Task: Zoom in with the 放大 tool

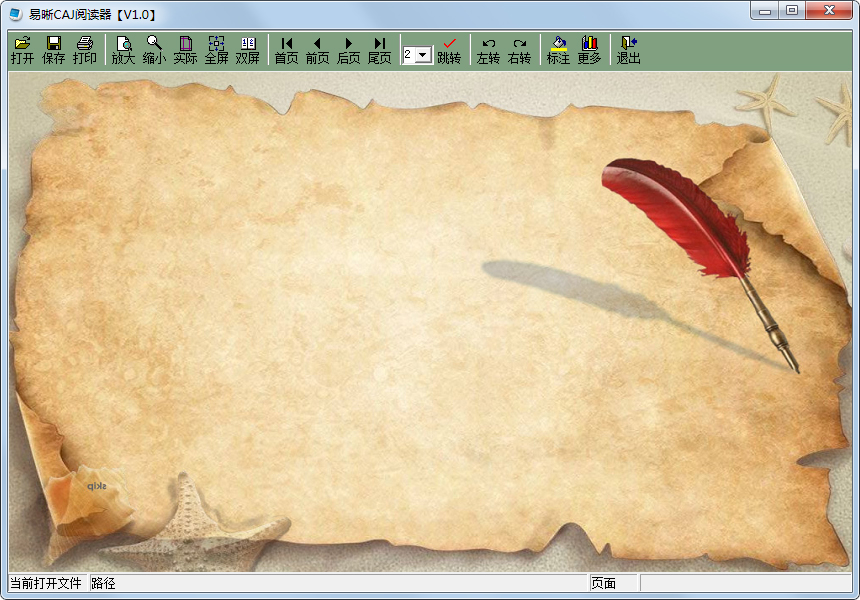Action: coord(123,50)
